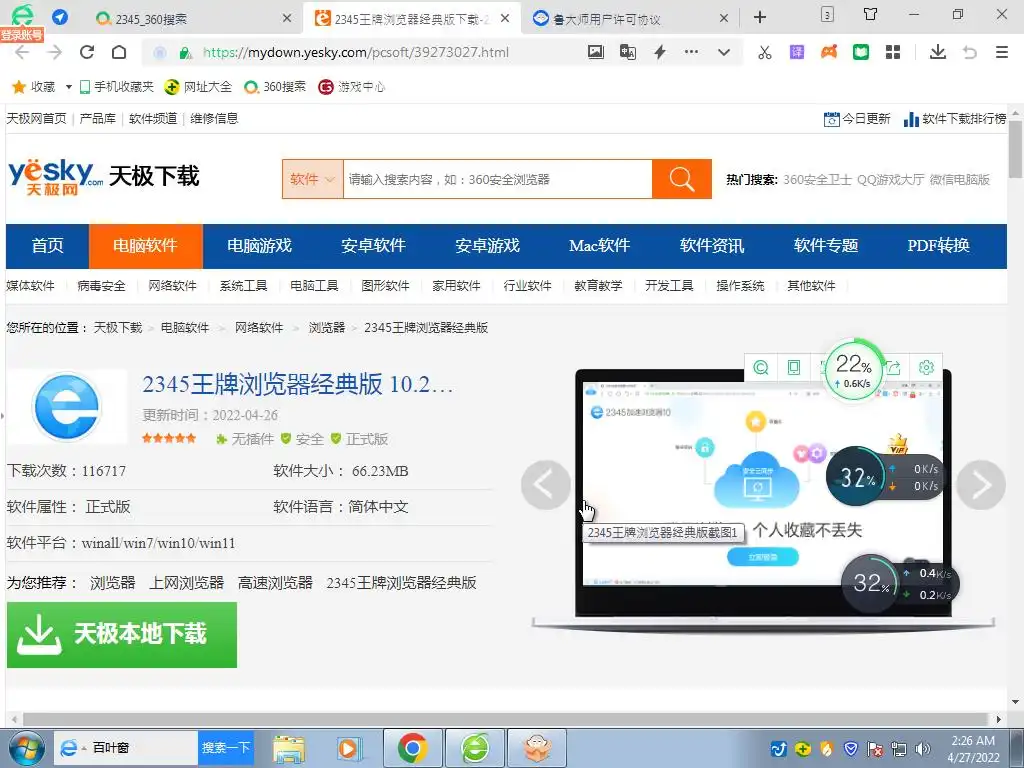Expand the address bar dropdown chevron
This screenshot has width=1024, height=768.
coord(724,52)
